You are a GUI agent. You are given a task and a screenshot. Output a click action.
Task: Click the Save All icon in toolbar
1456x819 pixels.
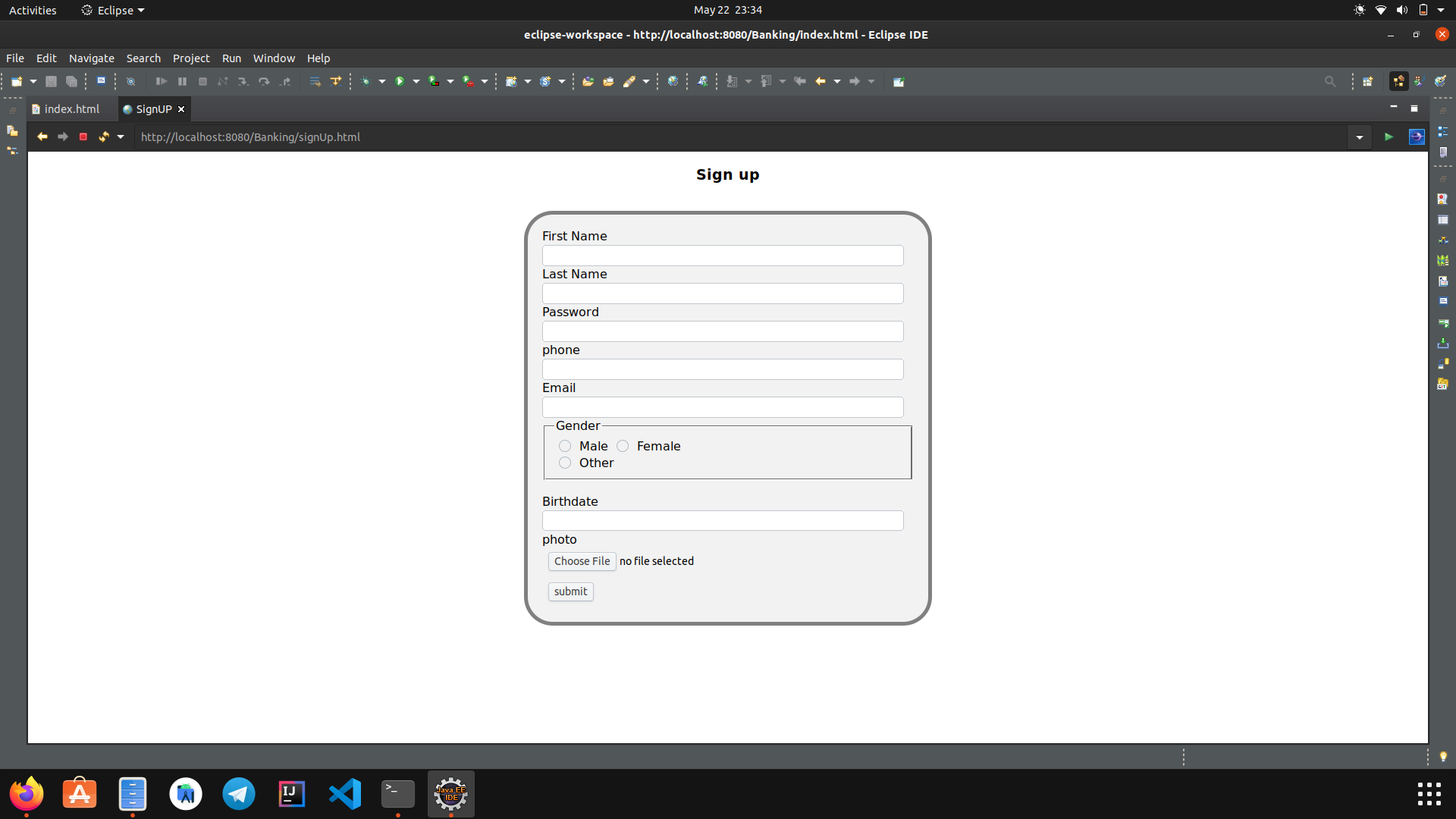(71, 81)
